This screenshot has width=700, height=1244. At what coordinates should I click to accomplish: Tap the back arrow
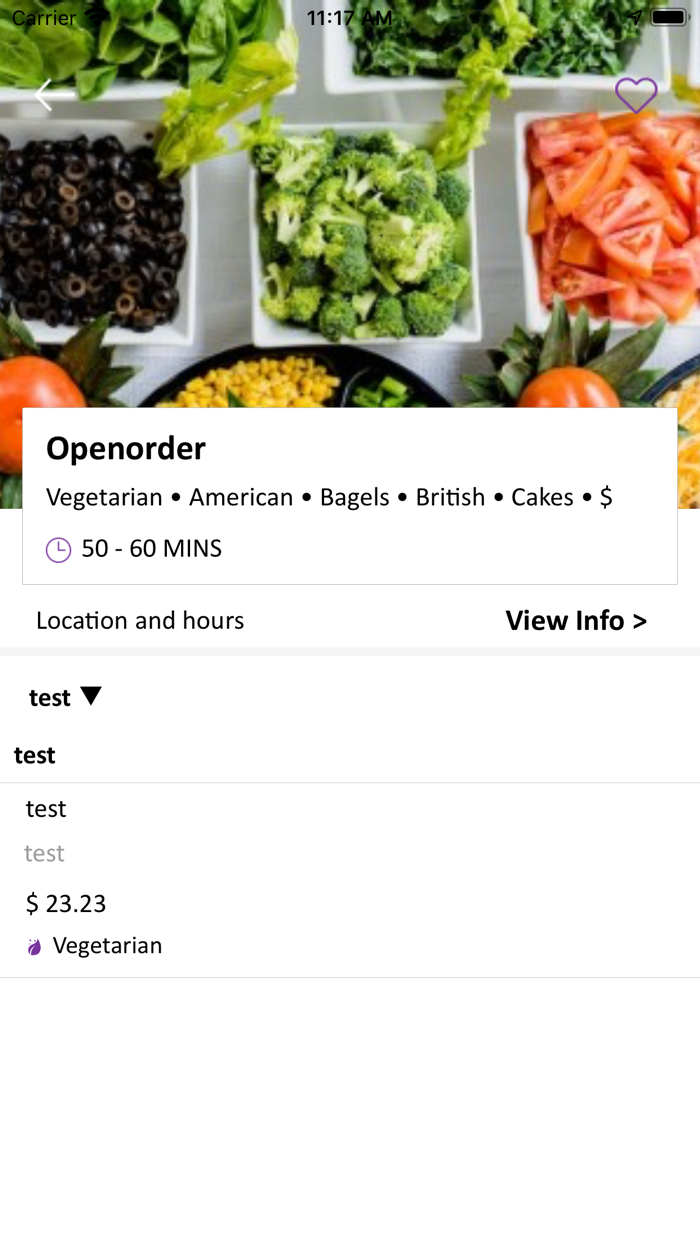pyautogui.click(x=52, y=95)
